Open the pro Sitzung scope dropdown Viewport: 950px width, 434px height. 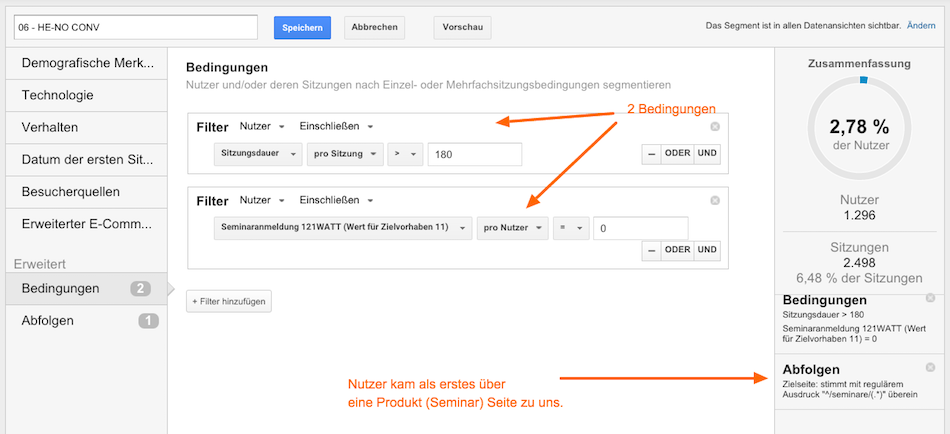click(345, 154)
